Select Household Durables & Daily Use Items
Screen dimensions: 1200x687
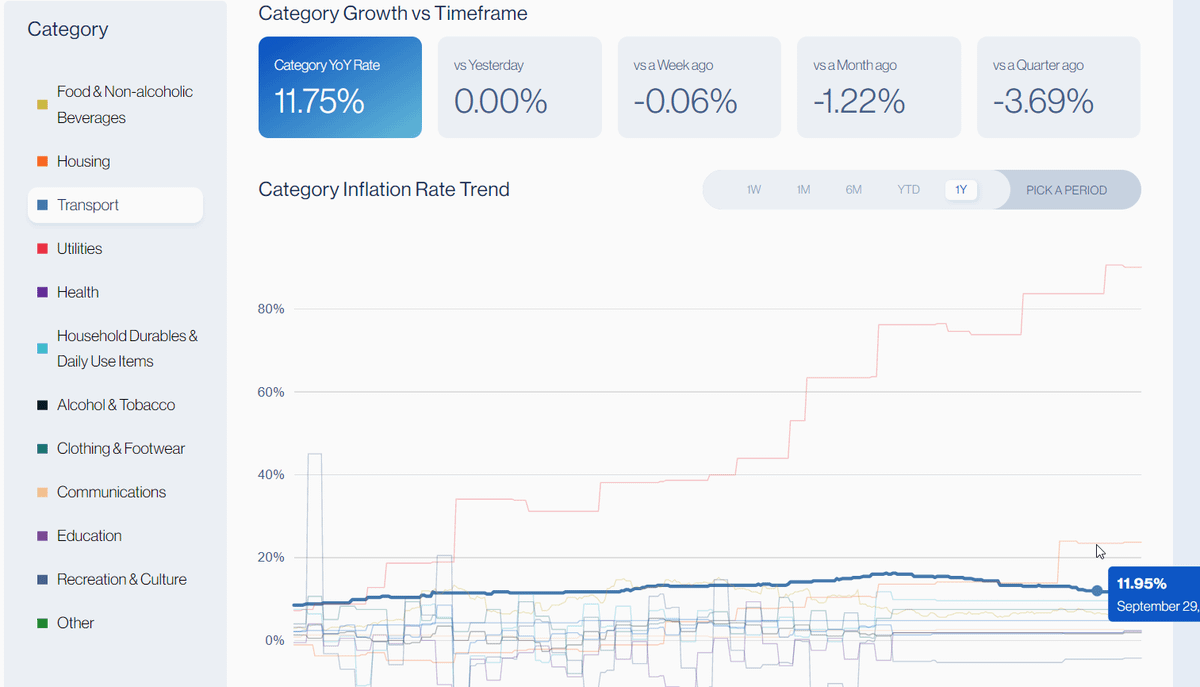126,348
